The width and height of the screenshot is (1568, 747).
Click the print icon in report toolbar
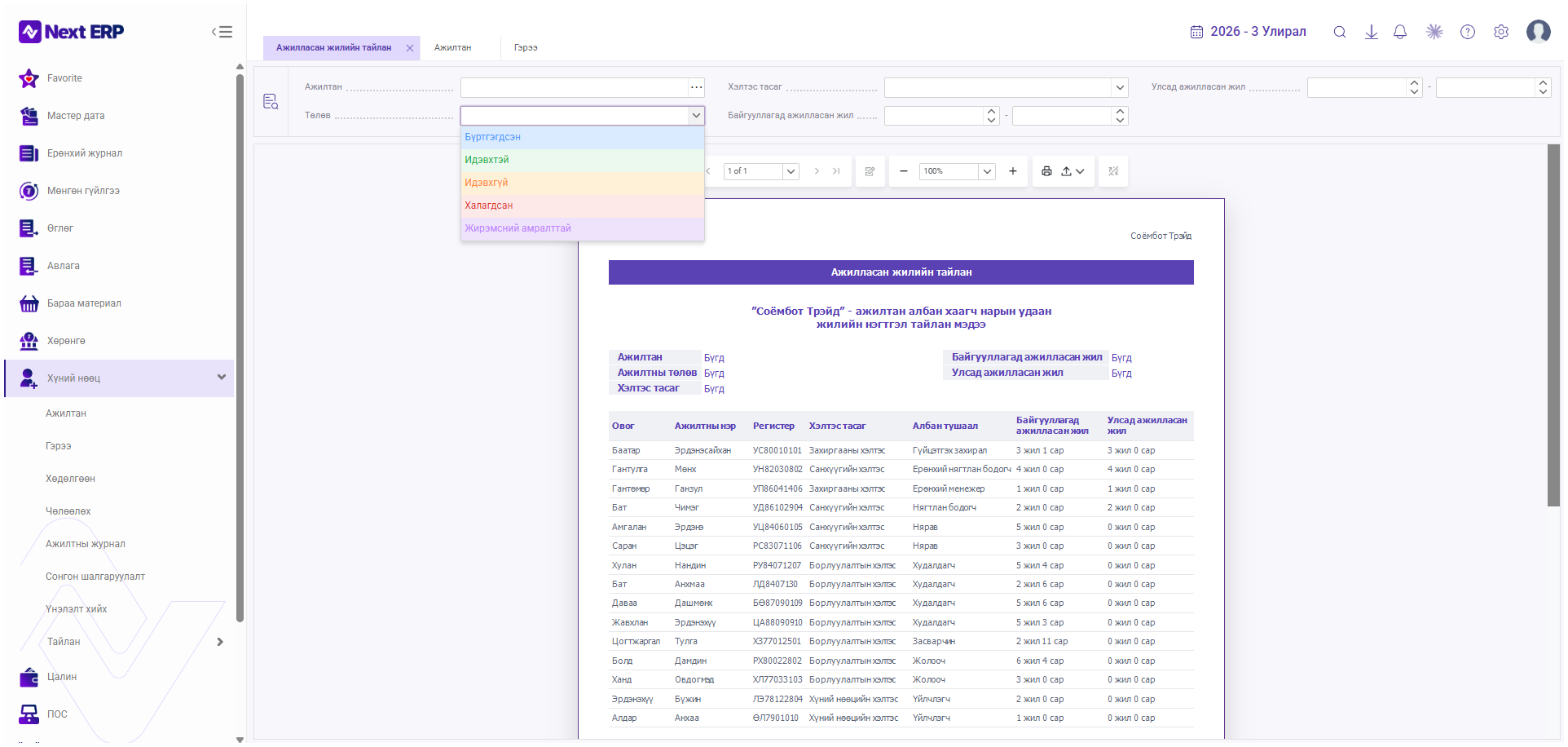[1046, 171]
